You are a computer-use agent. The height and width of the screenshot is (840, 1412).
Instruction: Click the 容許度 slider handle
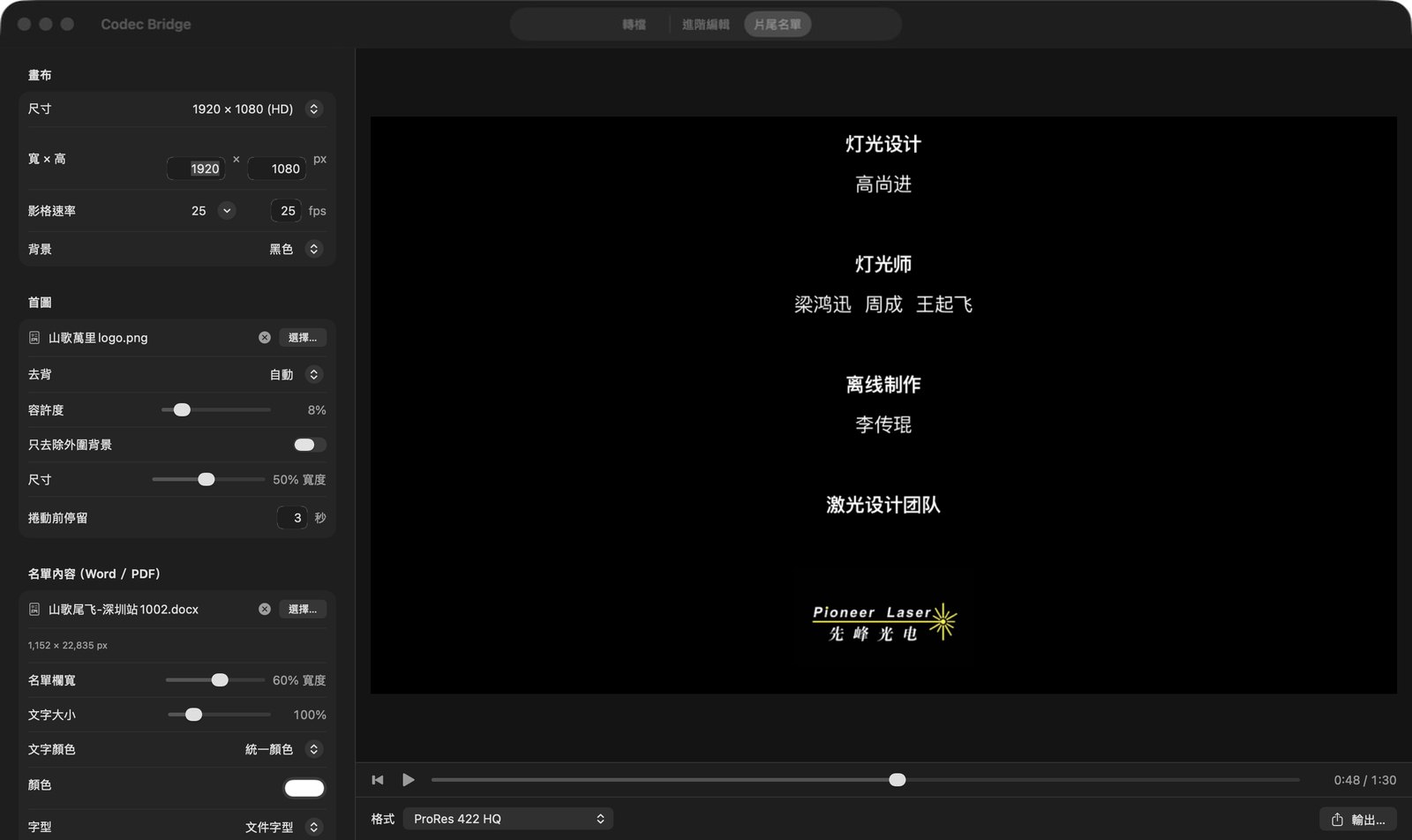tap(182, 410)
